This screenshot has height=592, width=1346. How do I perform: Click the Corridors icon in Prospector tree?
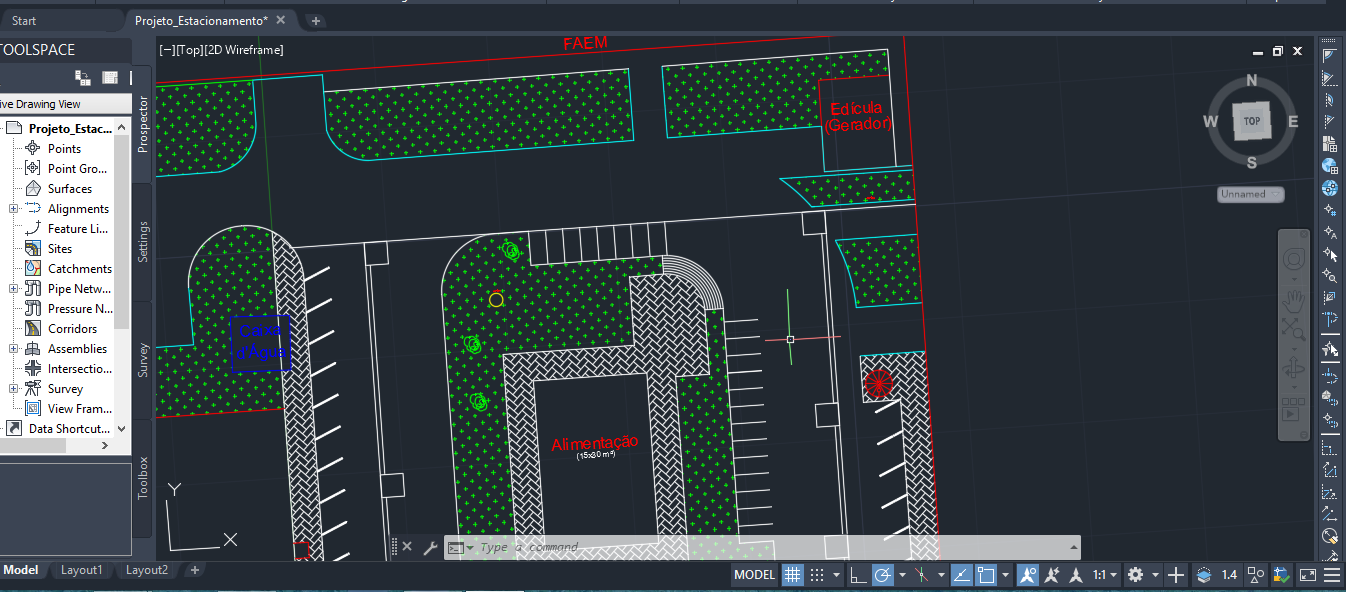32,329
